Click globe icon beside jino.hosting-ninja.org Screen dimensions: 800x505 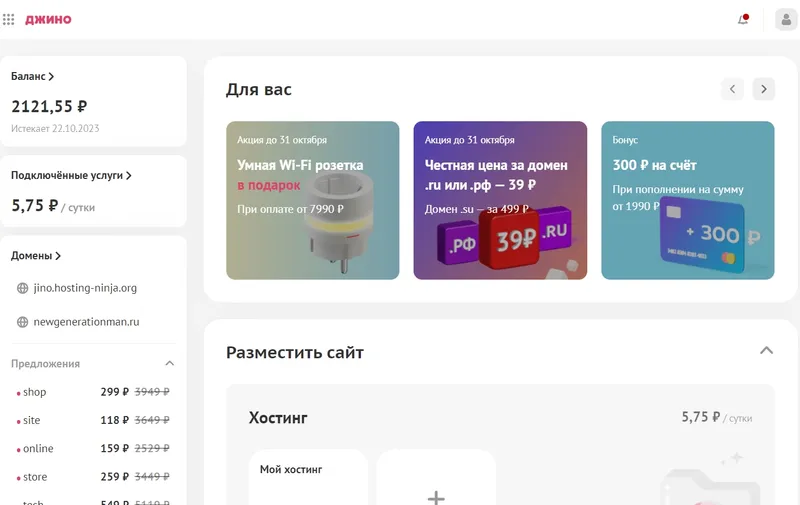[x=22, y=288]
